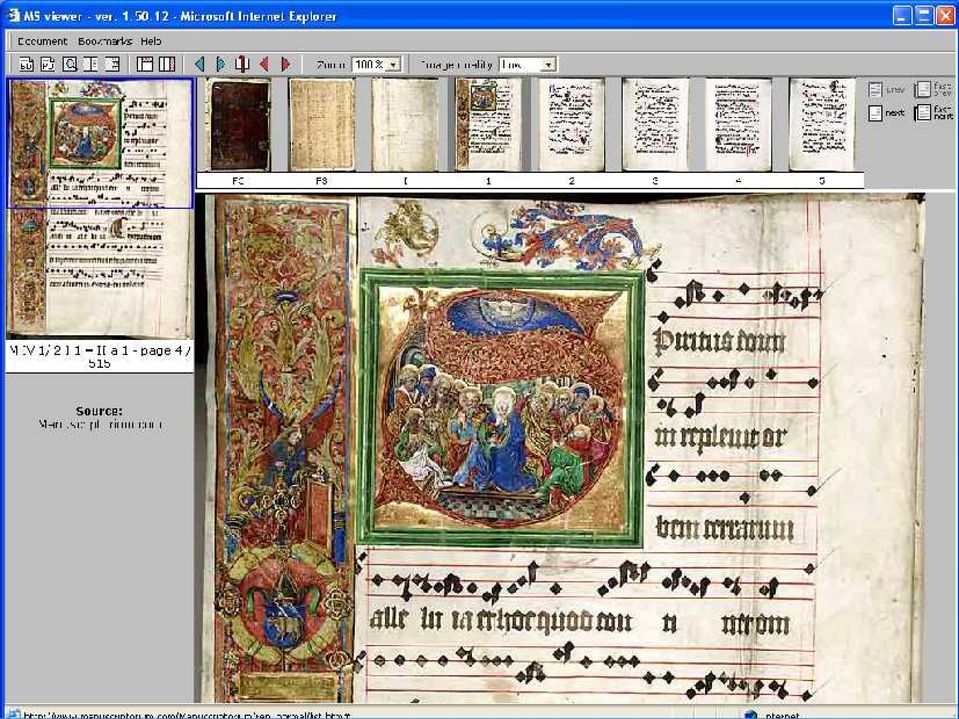
Task: Click the next page button
Action: coord(886,113)
